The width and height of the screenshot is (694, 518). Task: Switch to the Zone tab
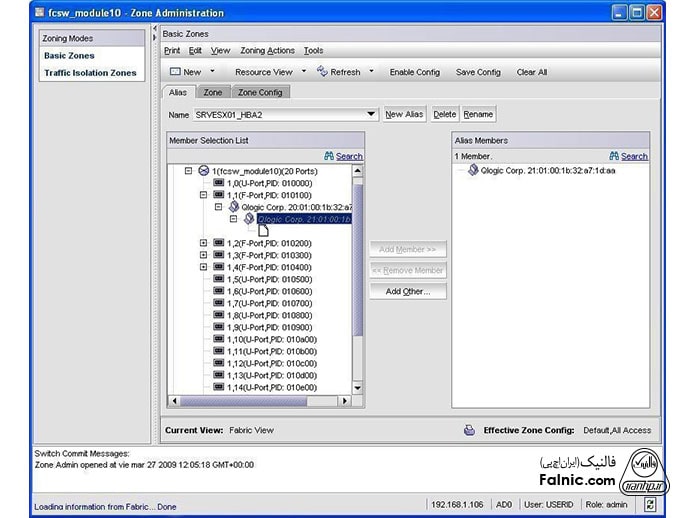pos(213,93)
